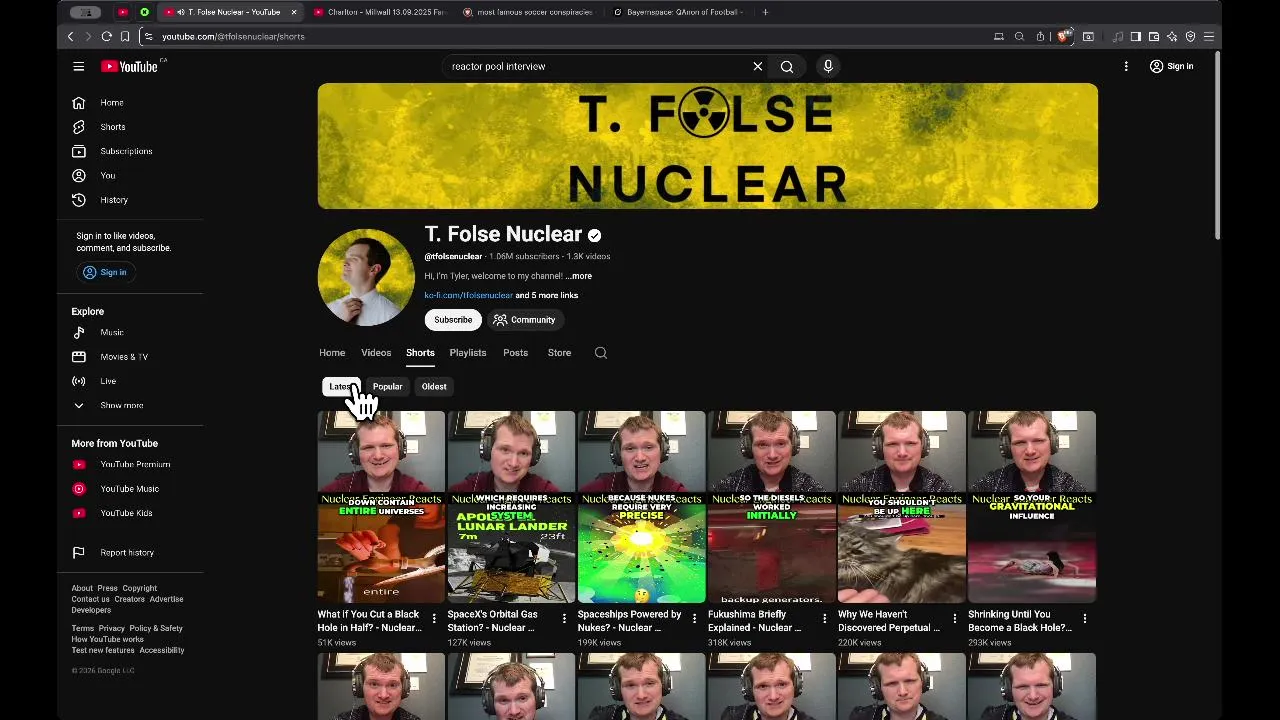Submit search with the magnifier button
Image resolution: width=1280 pixels, height=720 pixels.
(787, 66)
